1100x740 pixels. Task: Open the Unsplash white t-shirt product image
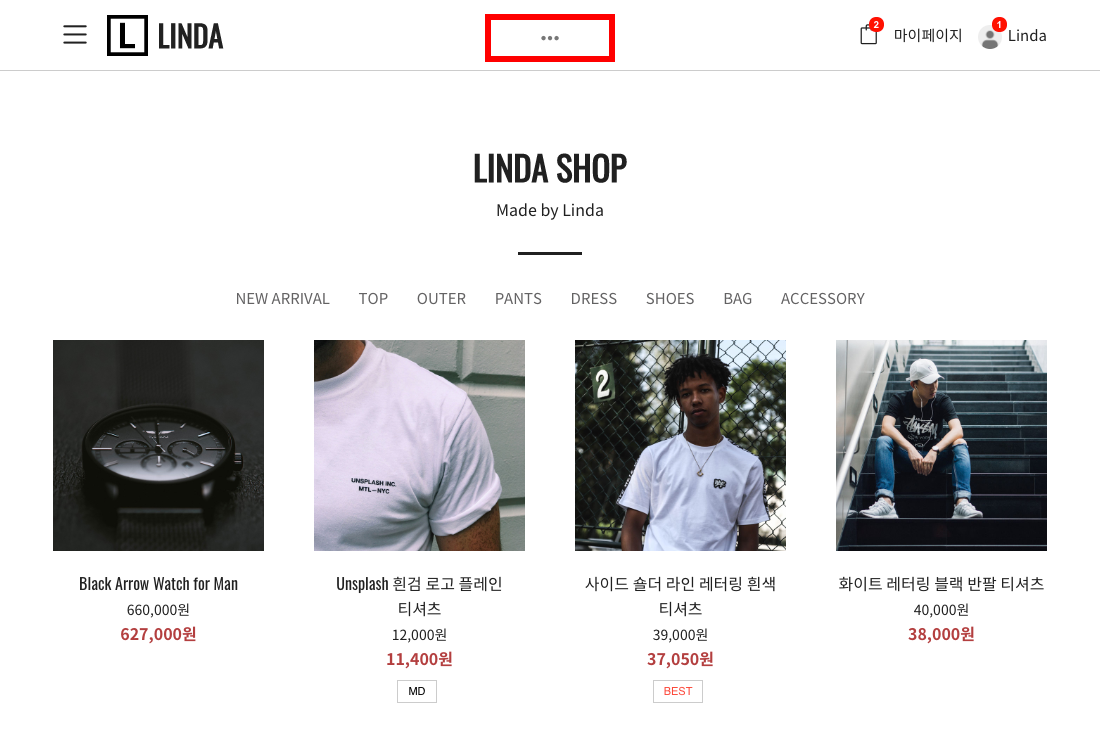pos(420,445)
